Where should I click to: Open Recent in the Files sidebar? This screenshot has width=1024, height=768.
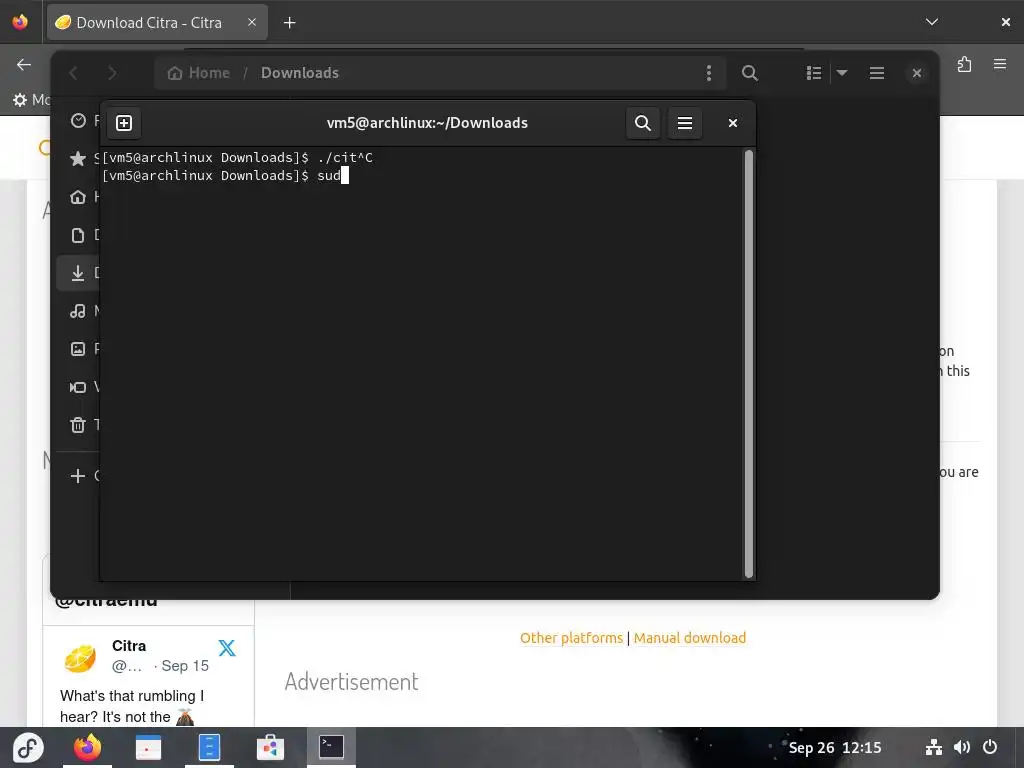coord(78,121)
